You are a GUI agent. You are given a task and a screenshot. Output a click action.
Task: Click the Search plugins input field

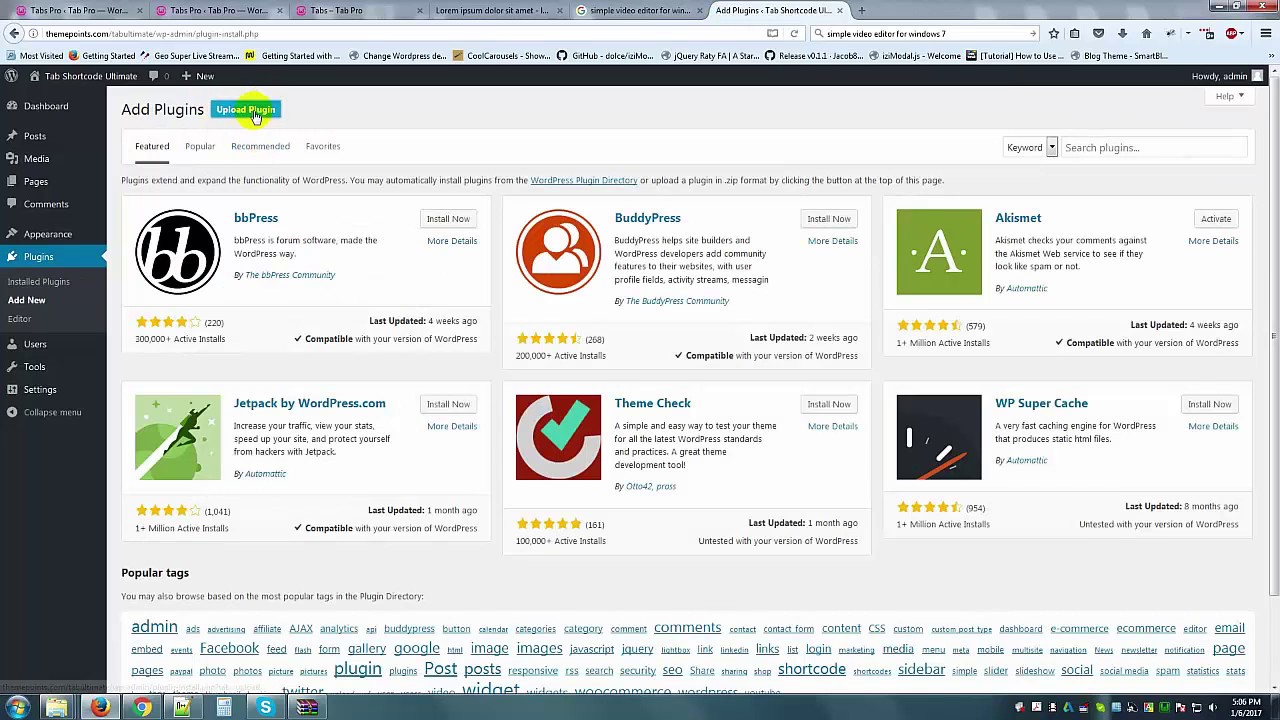tap(1154, 148)
